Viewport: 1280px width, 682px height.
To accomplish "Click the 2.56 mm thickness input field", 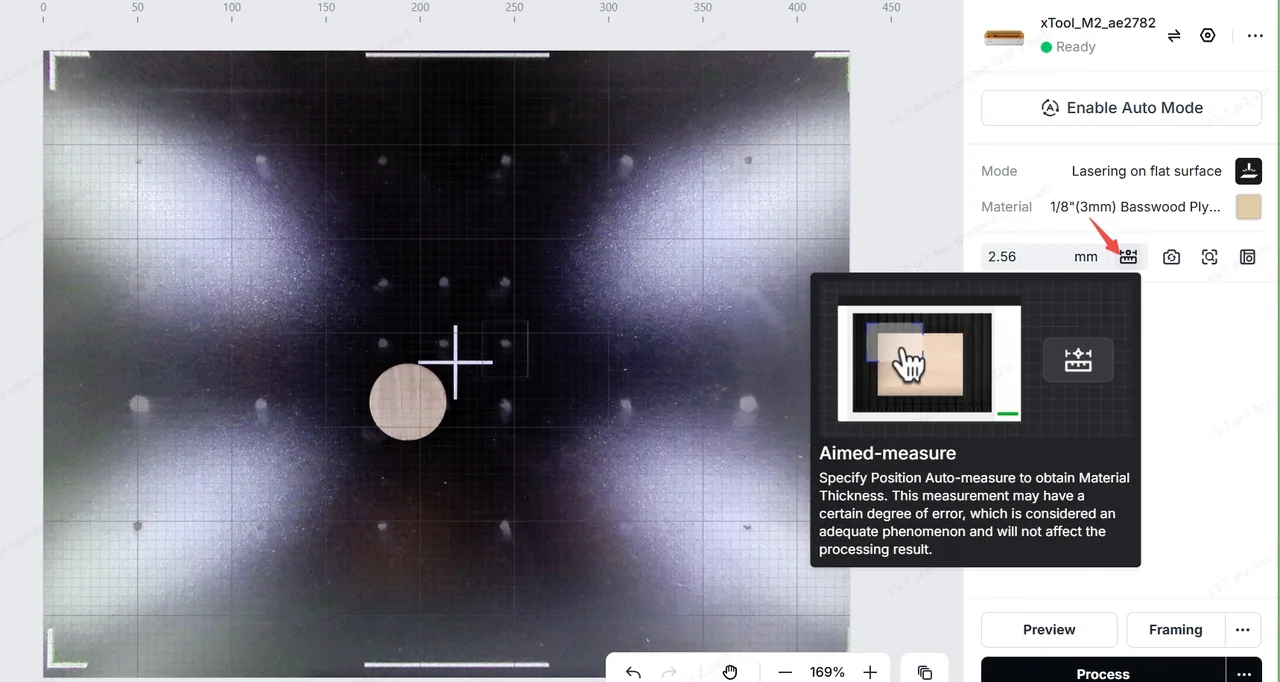I will click(x=1043, y=257).
